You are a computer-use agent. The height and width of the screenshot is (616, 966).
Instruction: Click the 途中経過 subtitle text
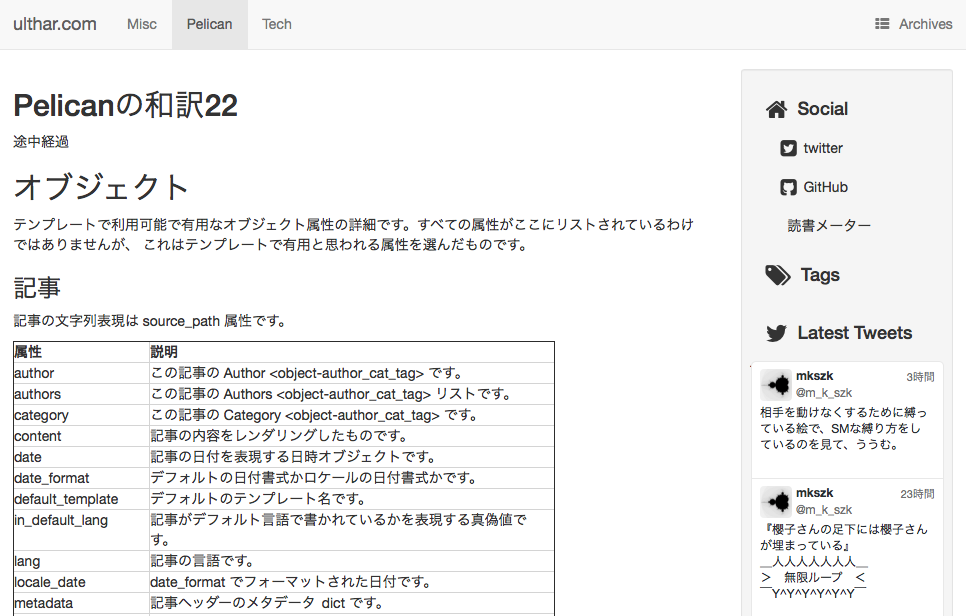pos(41,142)
